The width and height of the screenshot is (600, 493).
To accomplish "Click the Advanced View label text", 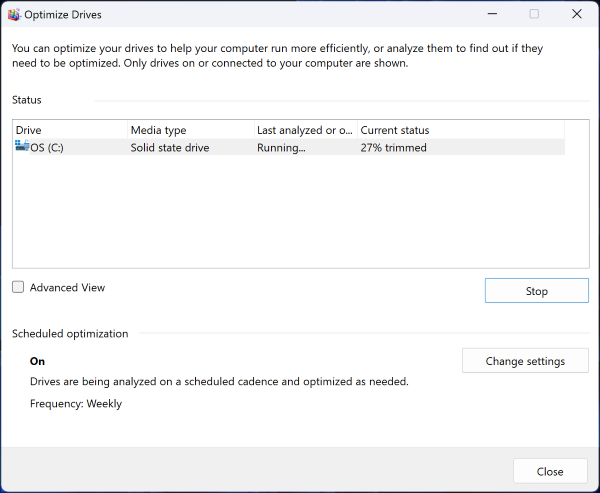I will (67, 288).
